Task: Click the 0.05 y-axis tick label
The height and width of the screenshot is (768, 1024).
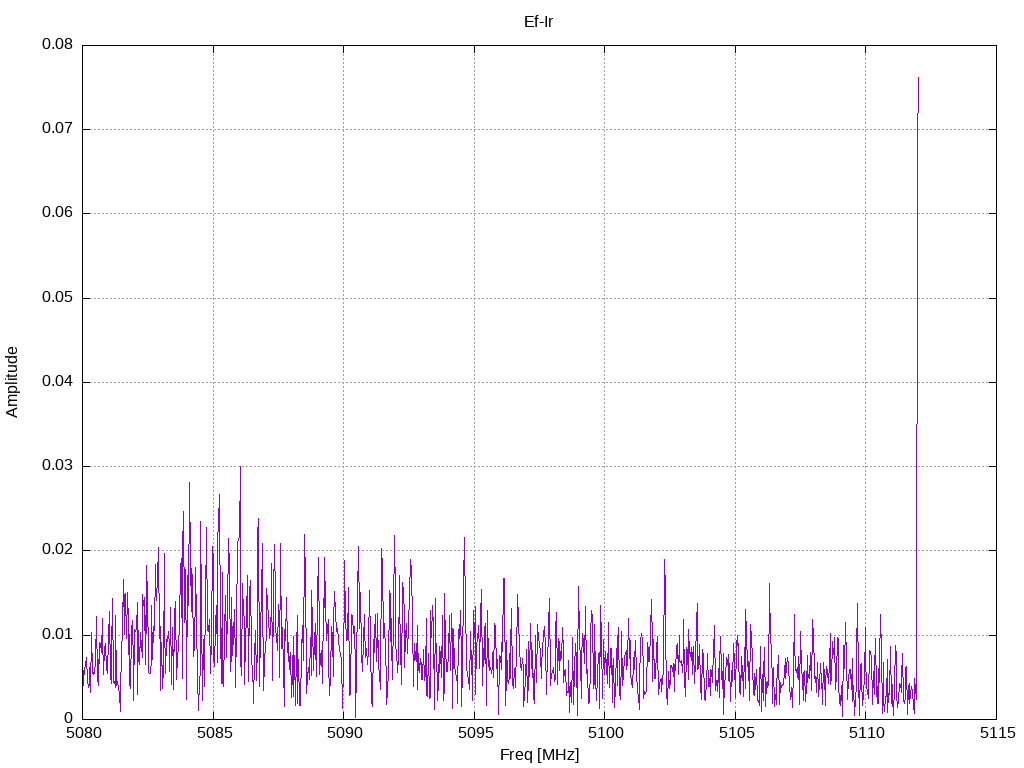Action: (x=57, y=298)
